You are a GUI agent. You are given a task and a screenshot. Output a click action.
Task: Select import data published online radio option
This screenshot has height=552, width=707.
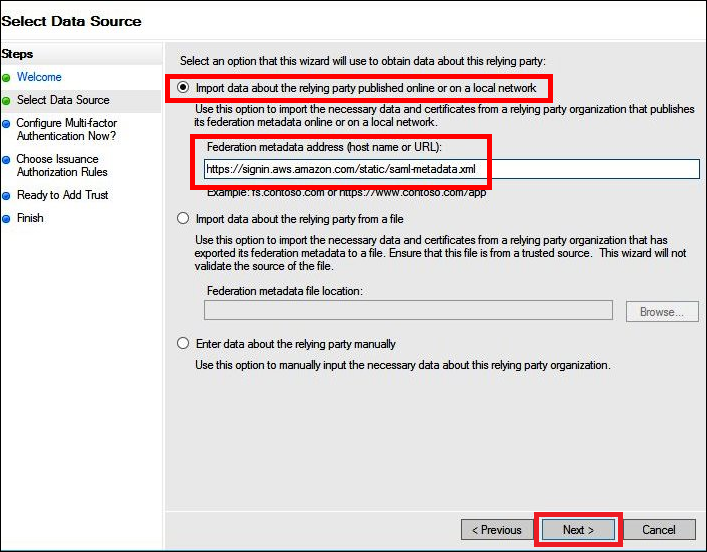tap(183, 87)
